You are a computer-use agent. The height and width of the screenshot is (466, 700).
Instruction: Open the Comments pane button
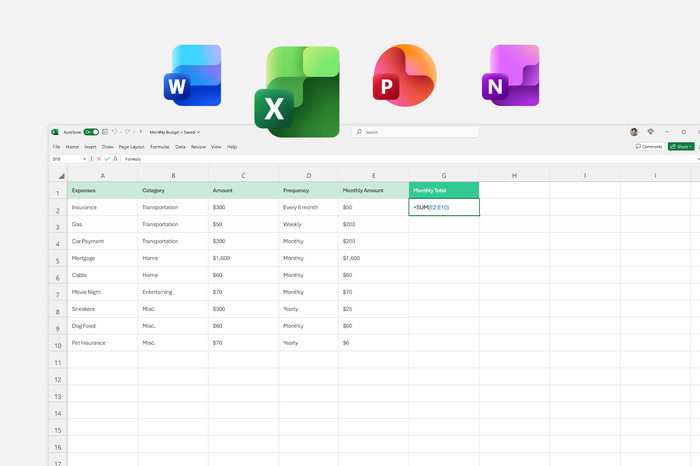649,146
